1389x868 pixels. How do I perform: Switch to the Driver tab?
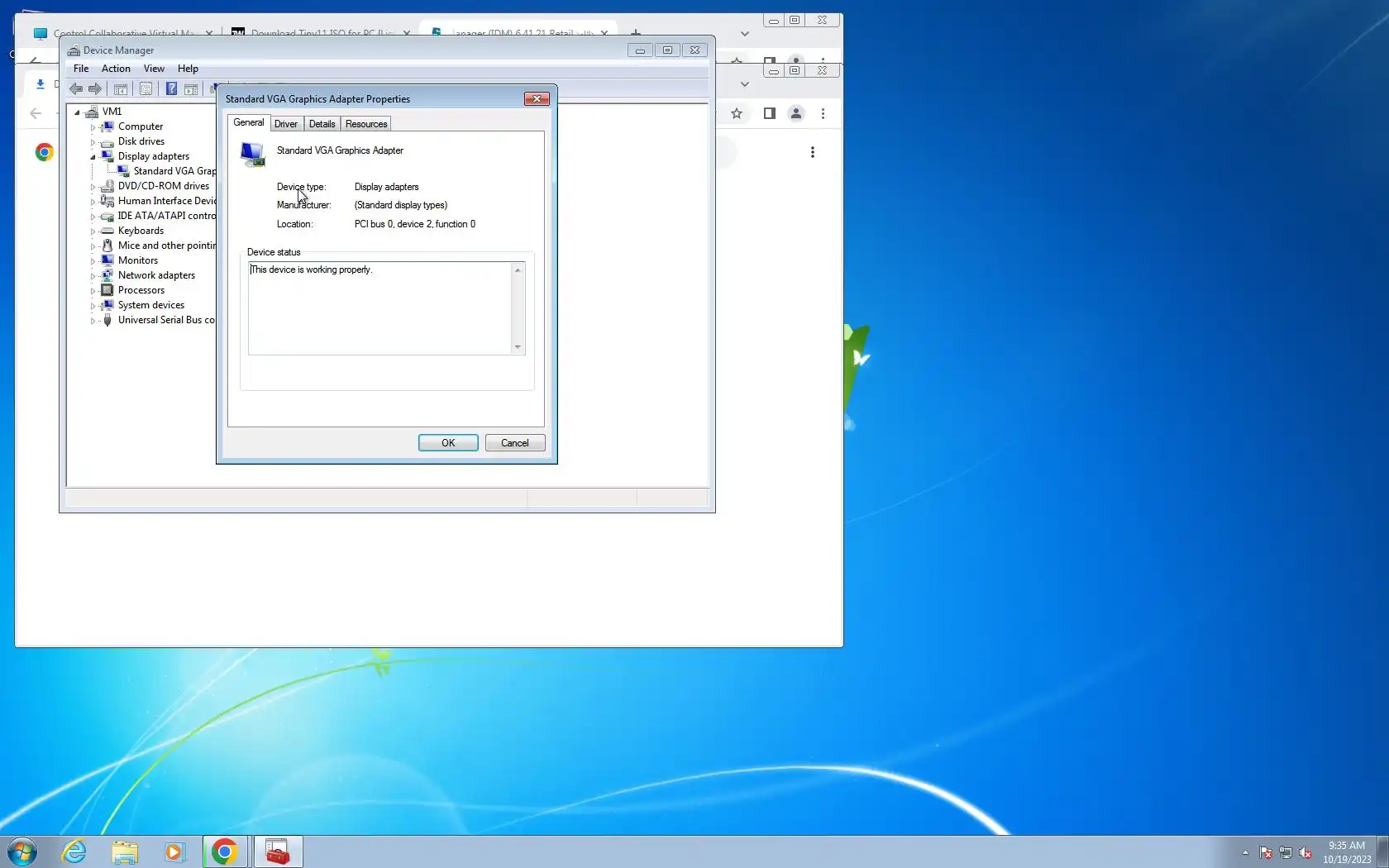tap(286, 124)
